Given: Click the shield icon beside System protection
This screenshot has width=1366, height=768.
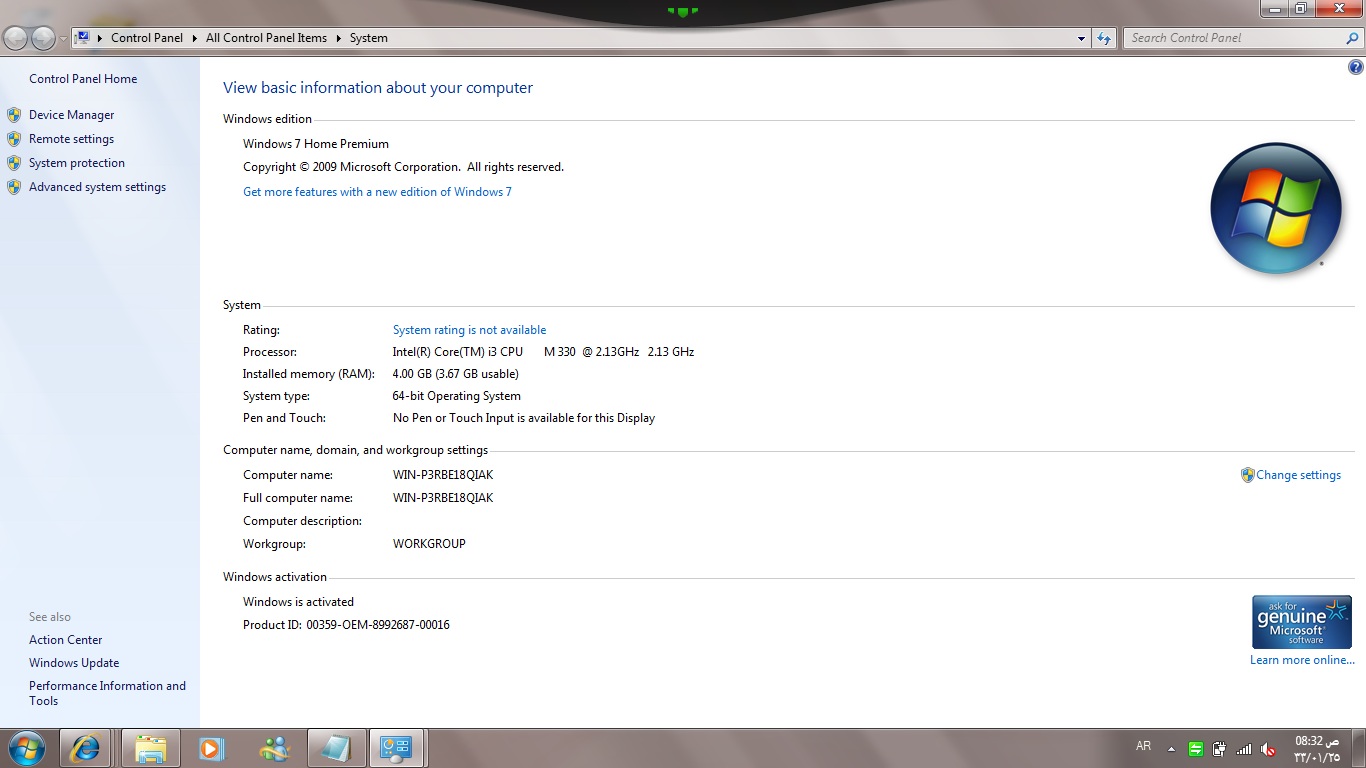Looking at the screenshot, I should pos(14,163).
